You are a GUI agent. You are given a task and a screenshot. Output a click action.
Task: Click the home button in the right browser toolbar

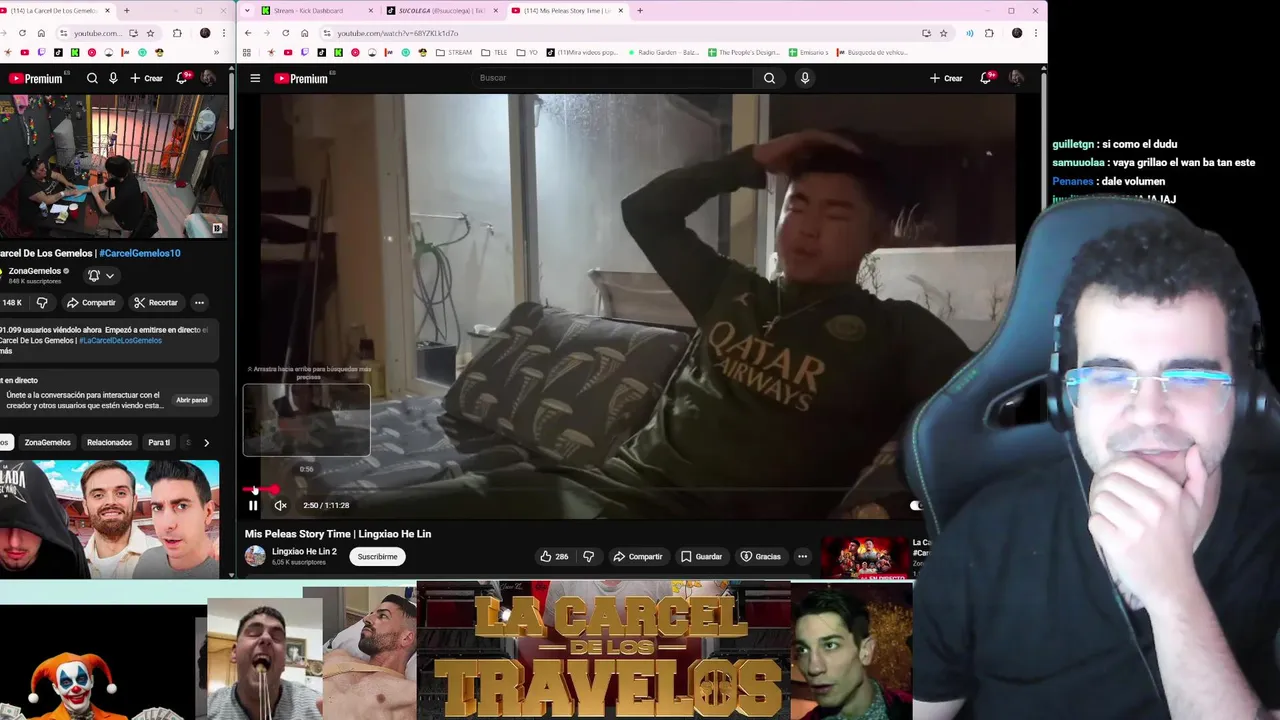pos(305,33)
